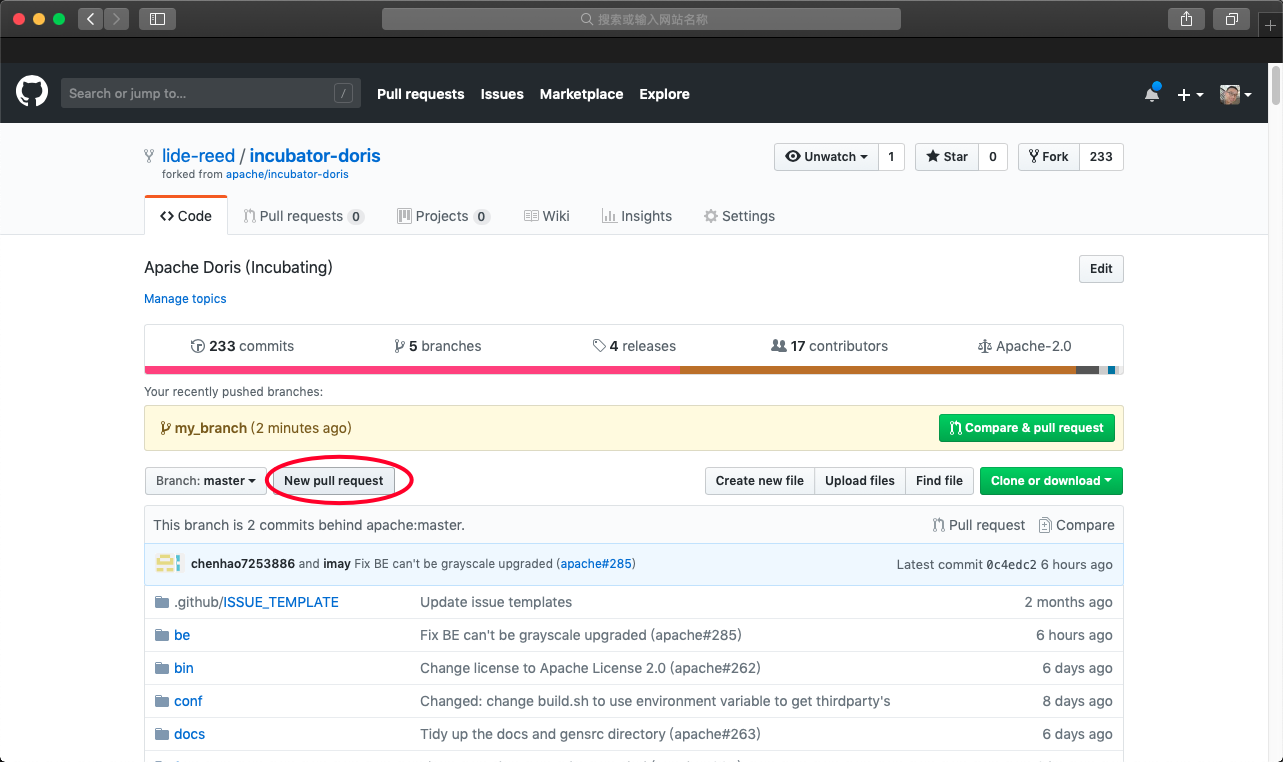Click the watchers count 1
The image size is (1283, 762).
891,157
